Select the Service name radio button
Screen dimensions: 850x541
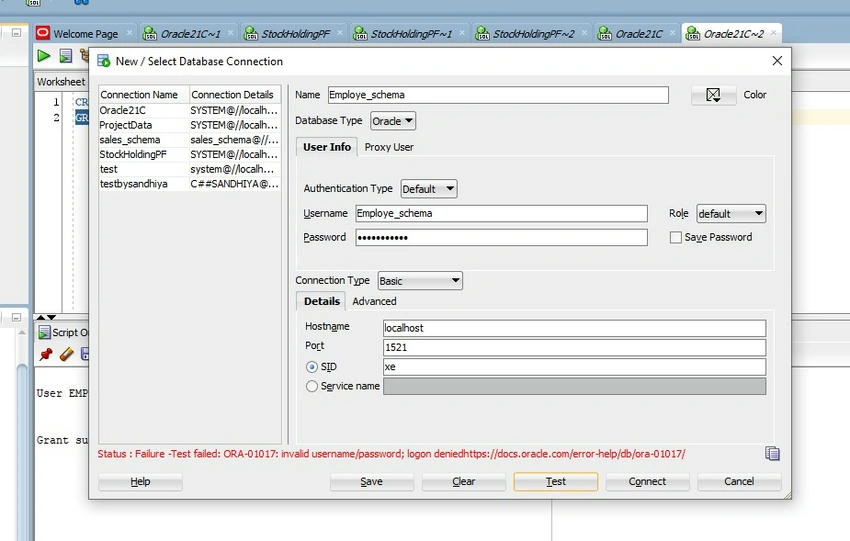click(x=312, y=387)
